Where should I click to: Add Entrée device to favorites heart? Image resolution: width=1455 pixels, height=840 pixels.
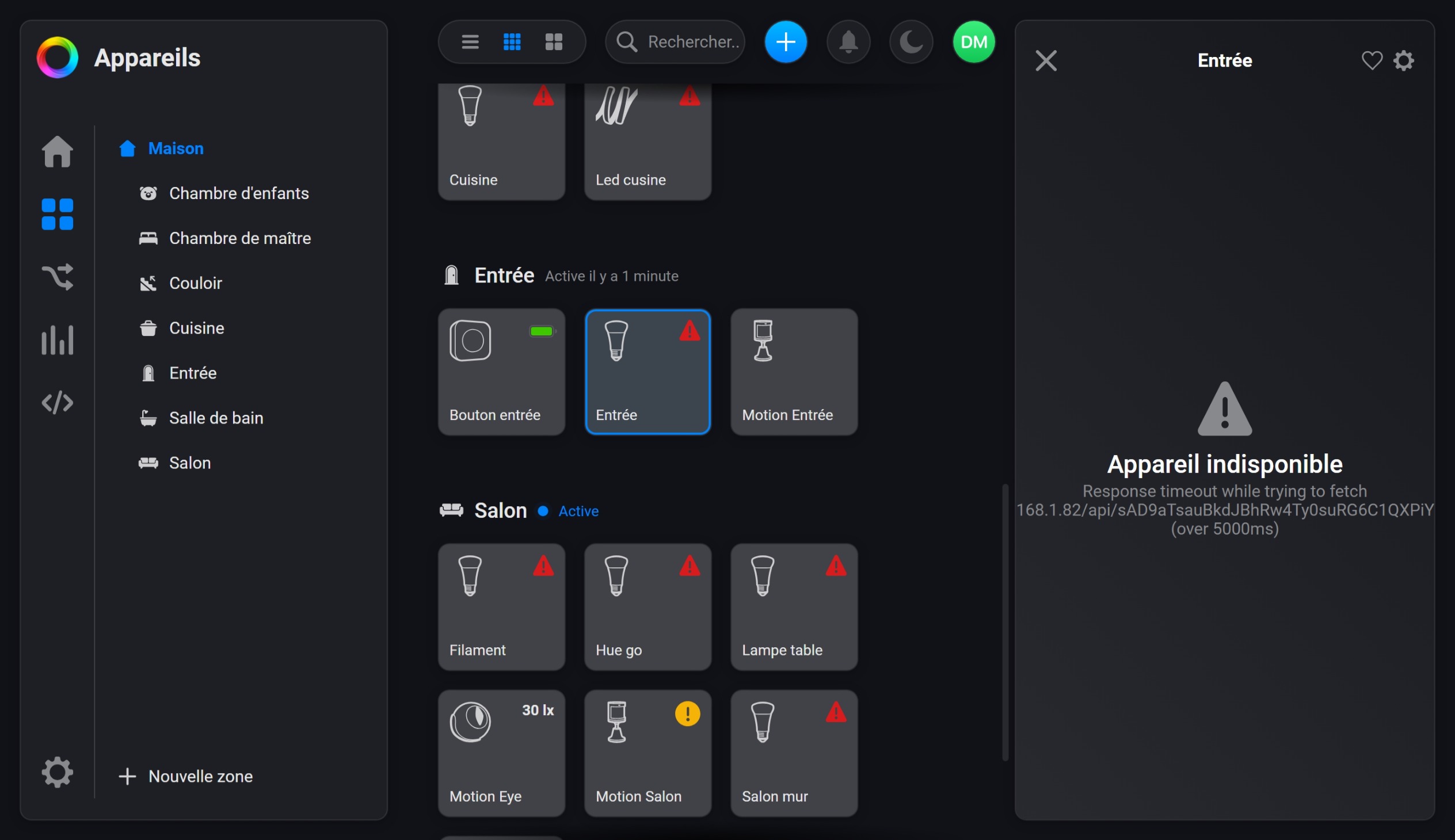pos(1372,60)
